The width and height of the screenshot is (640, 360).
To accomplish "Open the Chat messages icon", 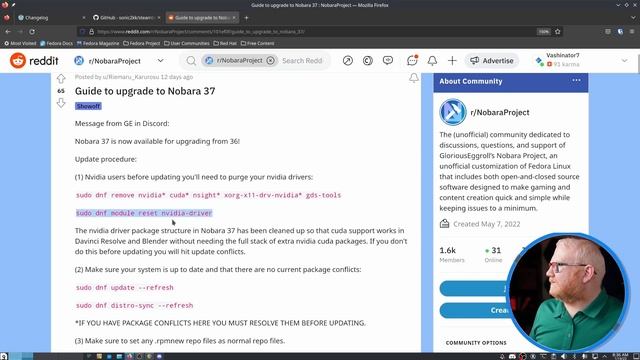I will [x=412, y=61].
